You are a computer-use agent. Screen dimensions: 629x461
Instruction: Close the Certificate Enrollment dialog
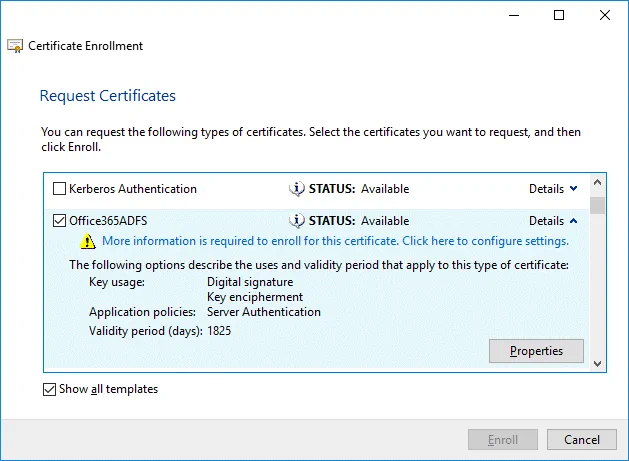click(605, 15)
